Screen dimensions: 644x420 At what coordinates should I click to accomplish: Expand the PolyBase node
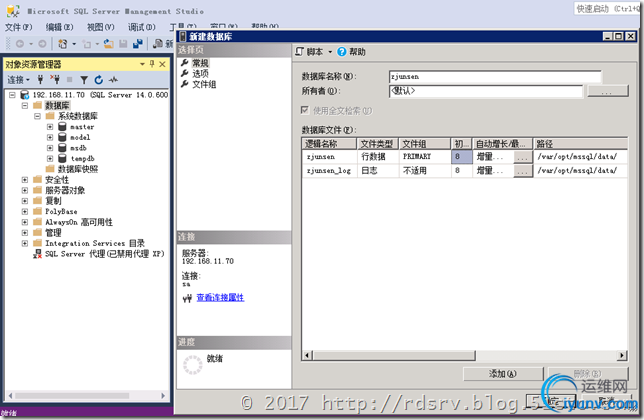click(25, 212)
